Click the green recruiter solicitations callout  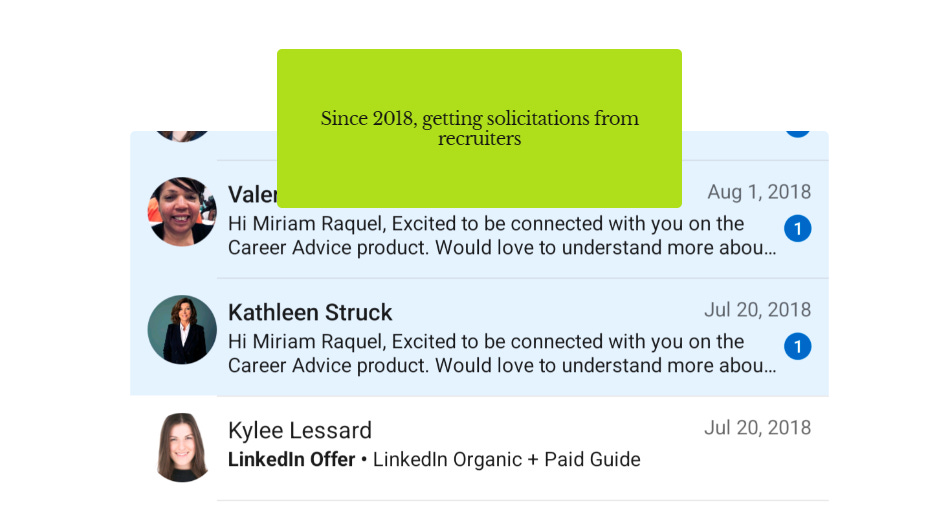coord(479,129)
